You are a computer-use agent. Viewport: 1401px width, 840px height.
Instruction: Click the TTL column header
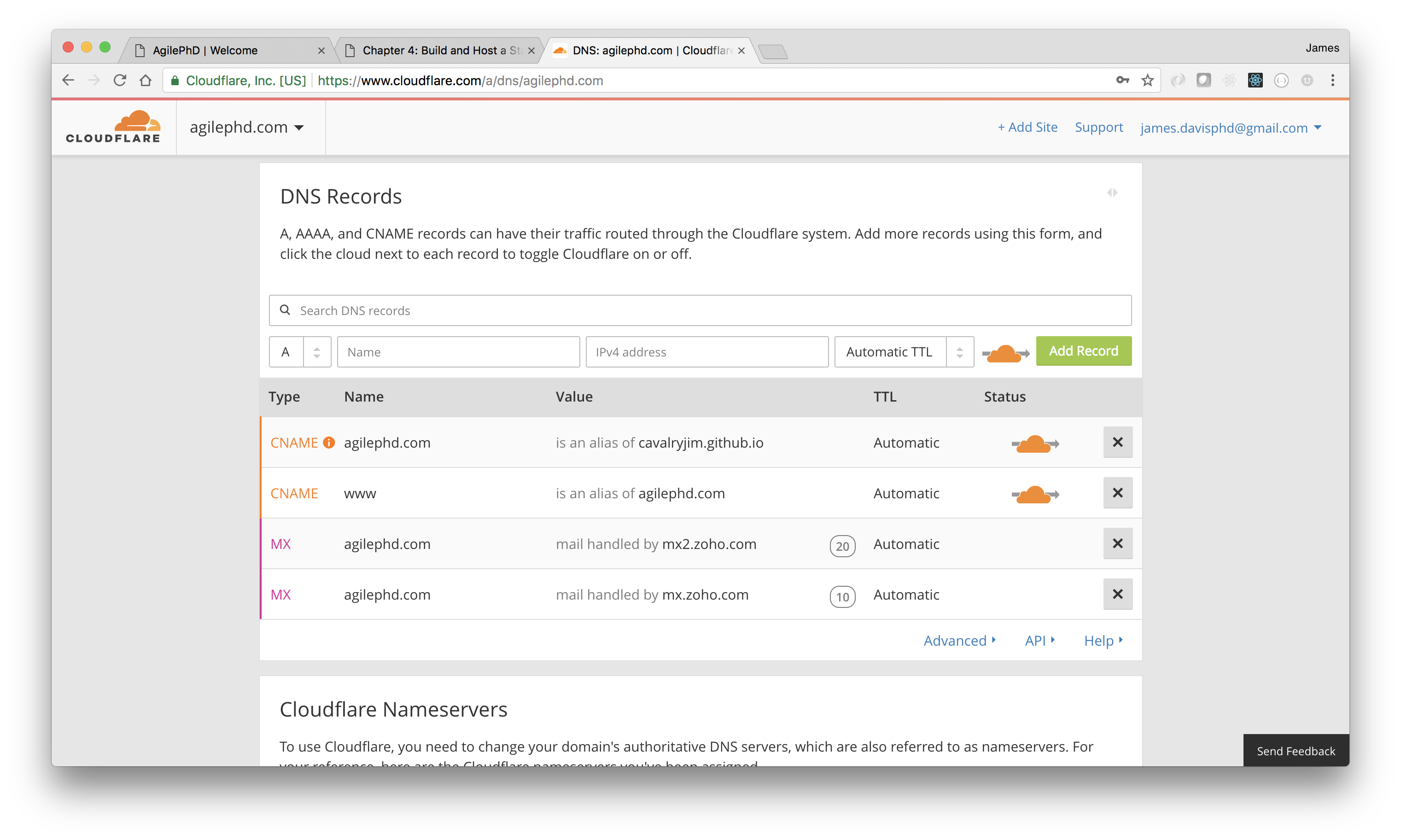click(885, 397)
